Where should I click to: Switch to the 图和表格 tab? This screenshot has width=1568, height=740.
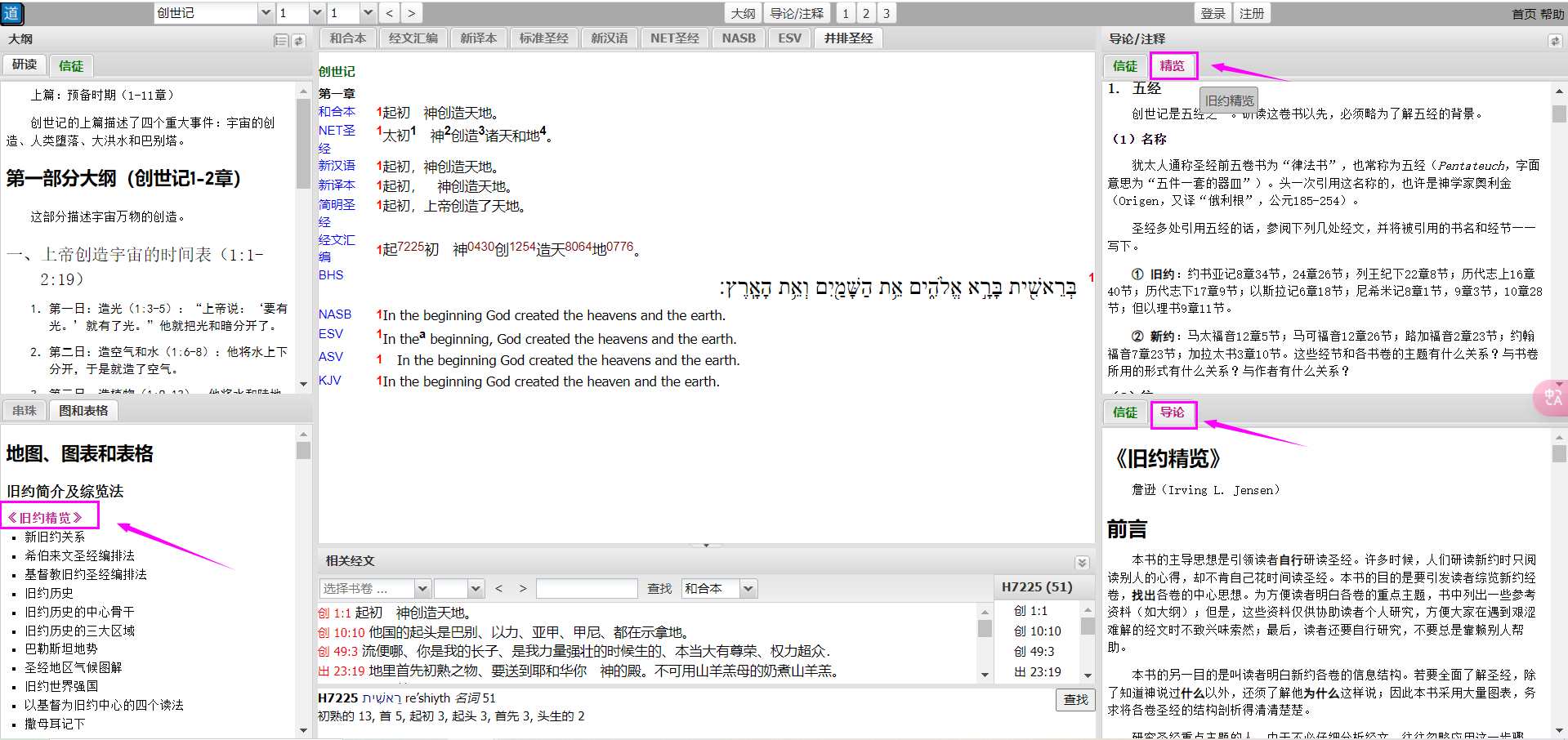pos(83,410)
